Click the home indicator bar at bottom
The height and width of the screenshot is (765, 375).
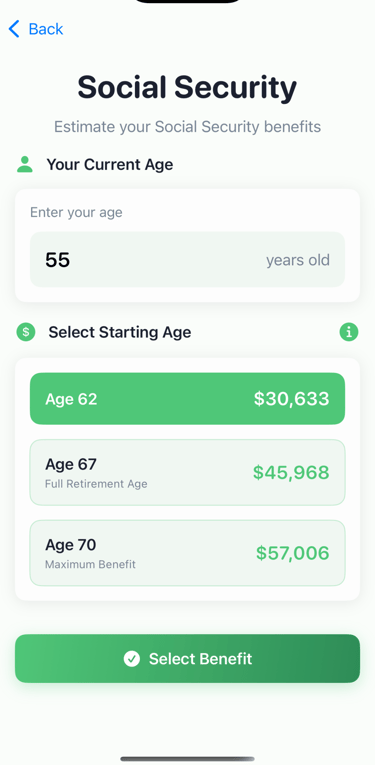click(x=187, y=759)
